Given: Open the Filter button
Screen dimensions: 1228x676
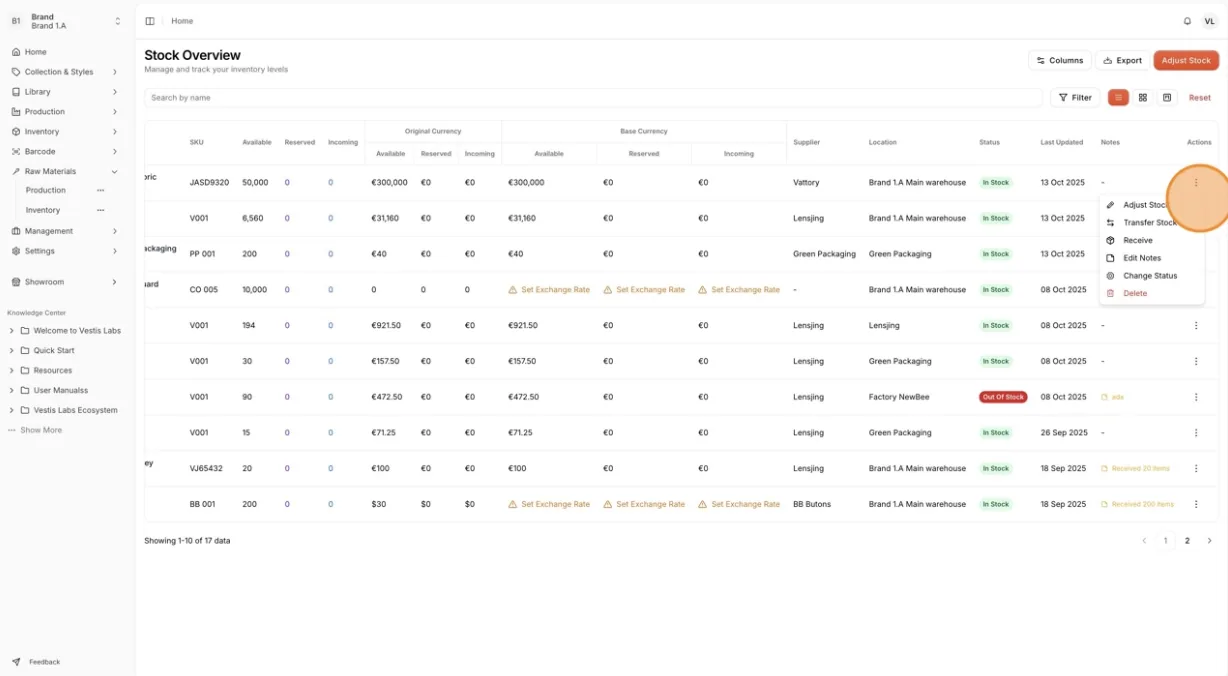Looking at the screenshot, I should pyautogui.click(x=1075, y=98).
